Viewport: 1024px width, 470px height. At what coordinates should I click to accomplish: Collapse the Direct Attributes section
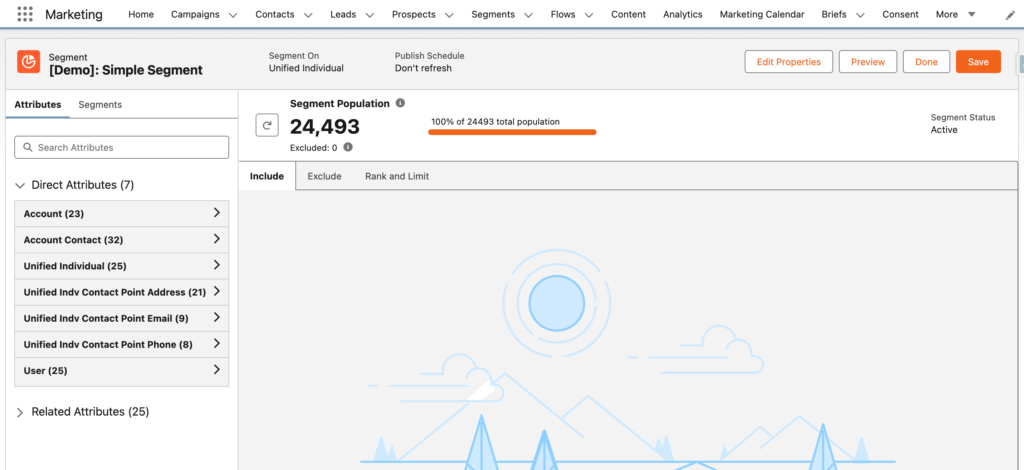[x=21, y=185]
